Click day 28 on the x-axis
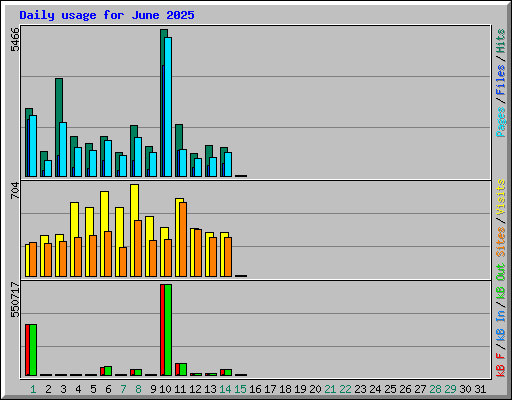512x400 pixels. pyautogui.click(x=435, y=389)
